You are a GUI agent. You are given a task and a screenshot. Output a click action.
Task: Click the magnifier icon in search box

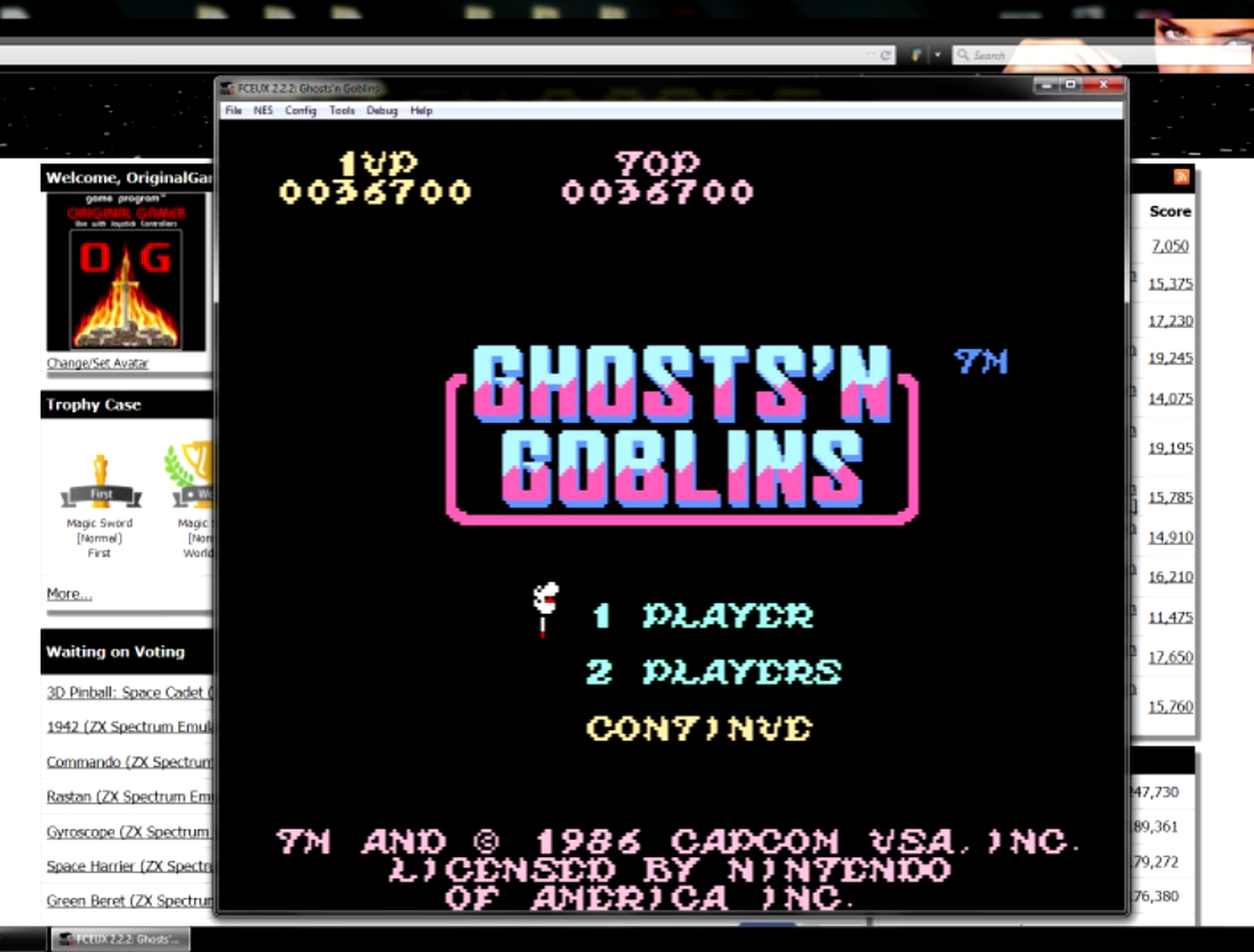(963, 56)
